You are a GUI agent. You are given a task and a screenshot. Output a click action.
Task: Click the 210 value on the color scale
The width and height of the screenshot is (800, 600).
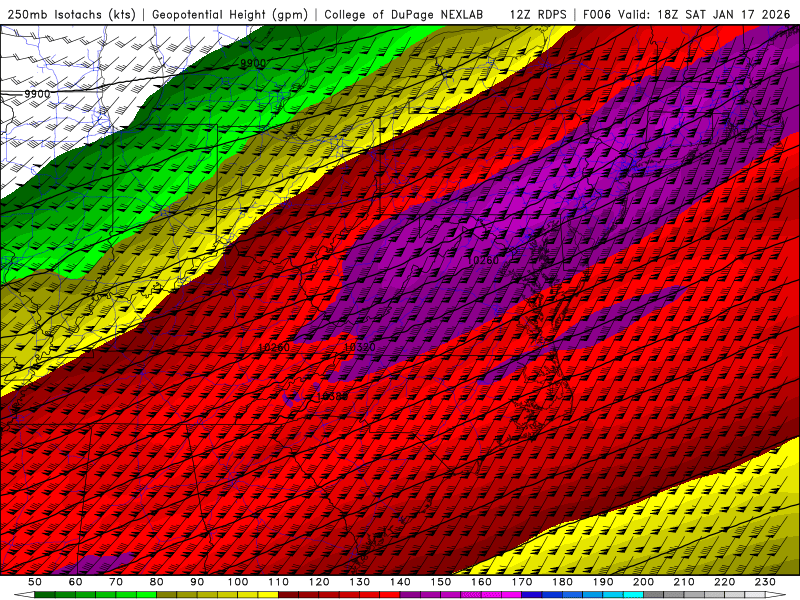pyautogui.click(x=684, y=582)
